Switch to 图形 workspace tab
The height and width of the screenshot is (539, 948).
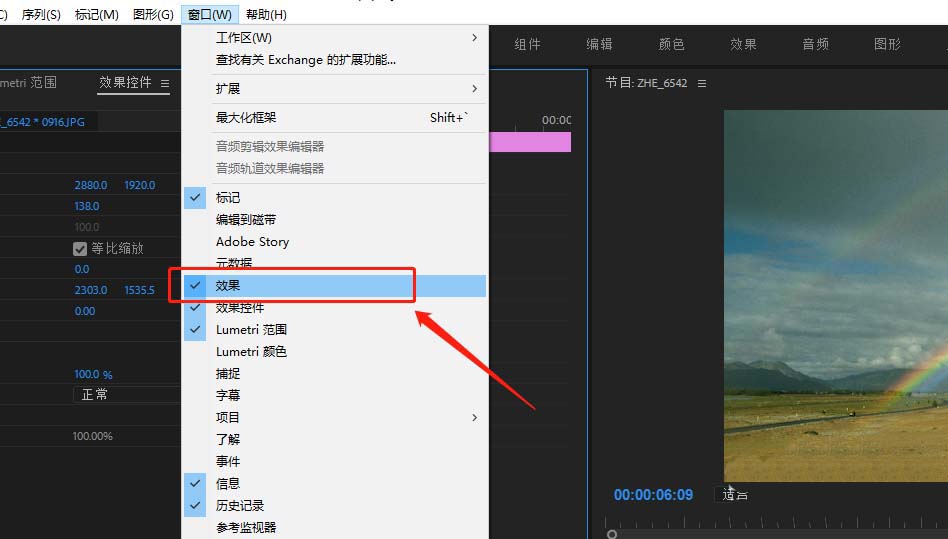pos(887,44)
